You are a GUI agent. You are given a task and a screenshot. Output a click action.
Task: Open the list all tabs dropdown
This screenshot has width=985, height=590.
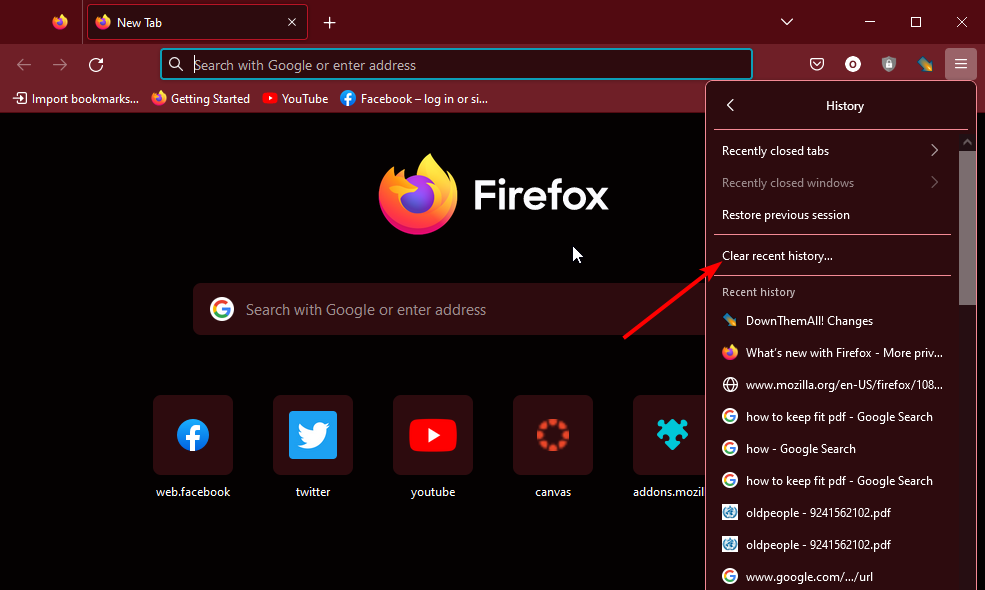pos(786,22)
